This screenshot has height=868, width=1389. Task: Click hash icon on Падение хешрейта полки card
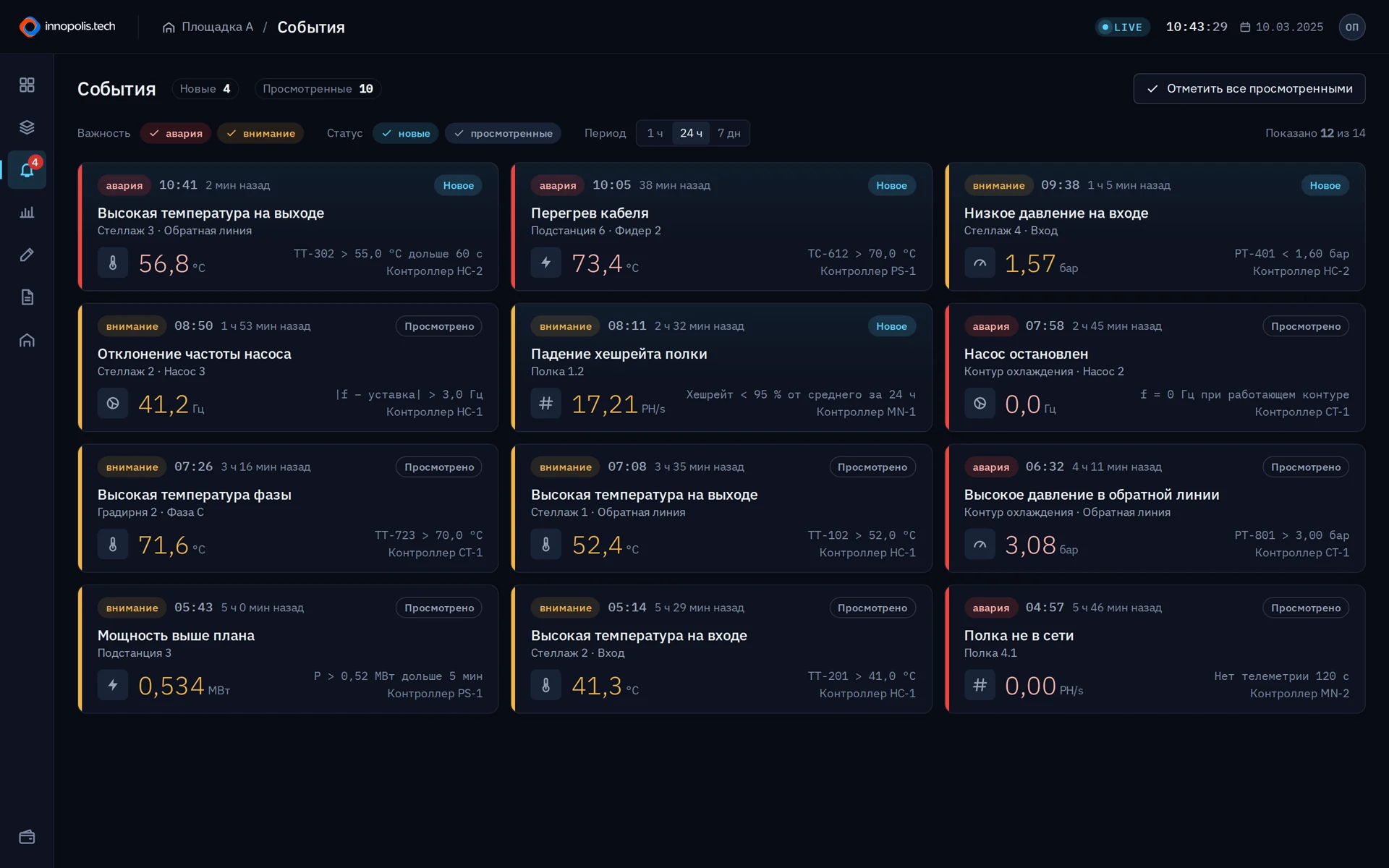pos(546,403)
